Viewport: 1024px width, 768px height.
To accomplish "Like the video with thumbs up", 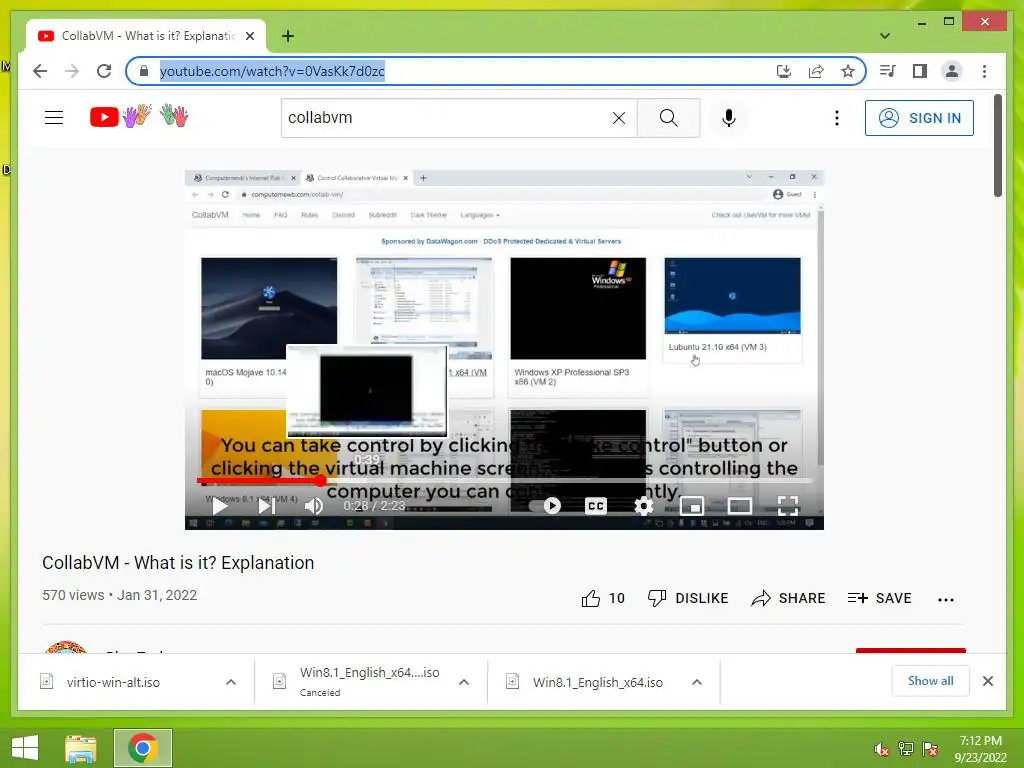I will [x=603, y=598].
